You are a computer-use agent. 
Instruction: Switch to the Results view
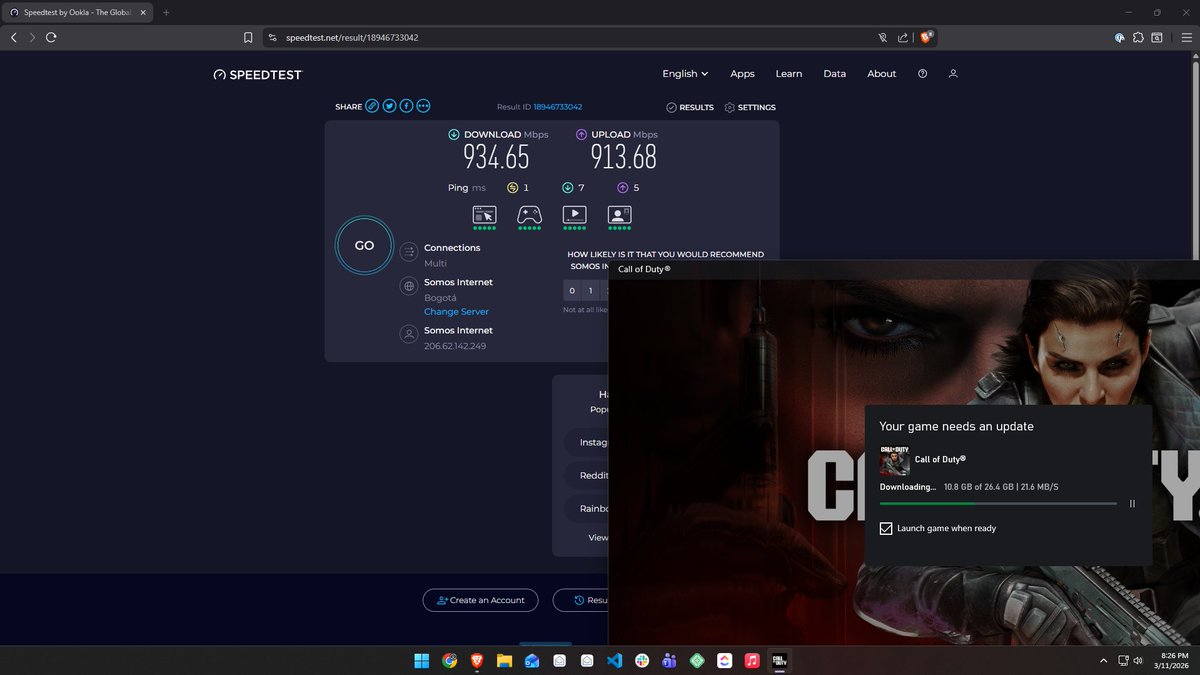click(x=690, y=107)
